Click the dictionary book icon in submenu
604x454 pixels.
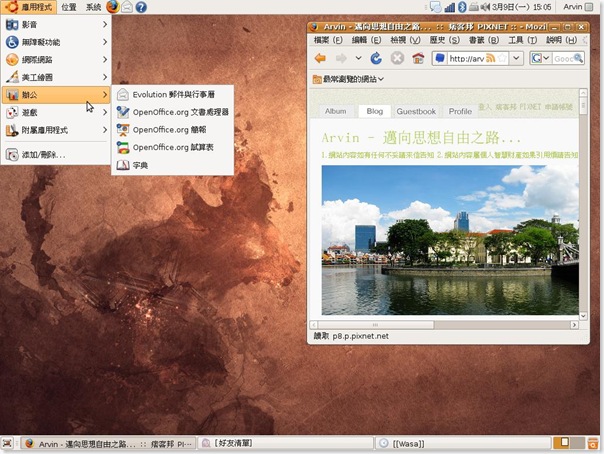(123, 165)
